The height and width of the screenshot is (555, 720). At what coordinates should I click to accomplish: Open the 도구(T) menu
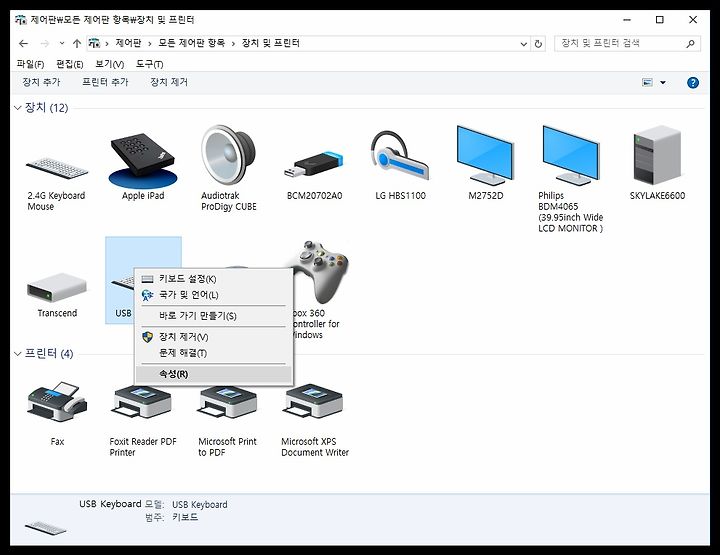coord(150,64)
